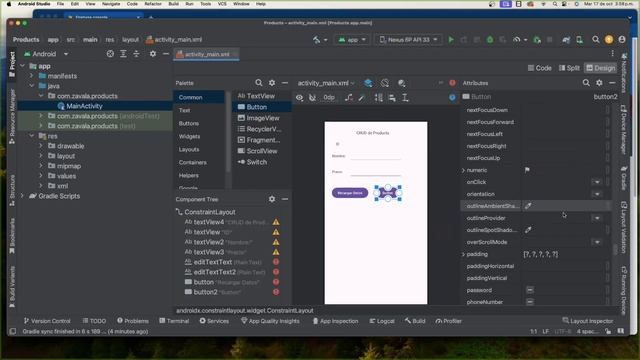Click the purple button in design preview
The height and width of the screenshot is (360, 640).
click(350, 193)
